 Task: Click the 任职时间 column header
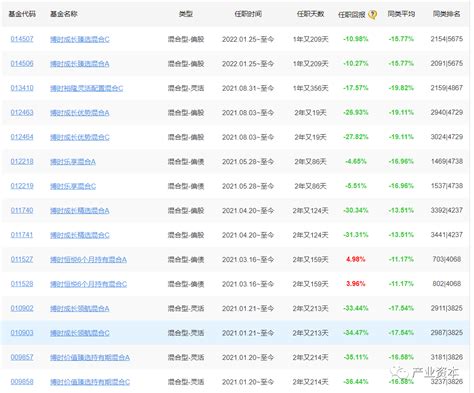point(248,14)
